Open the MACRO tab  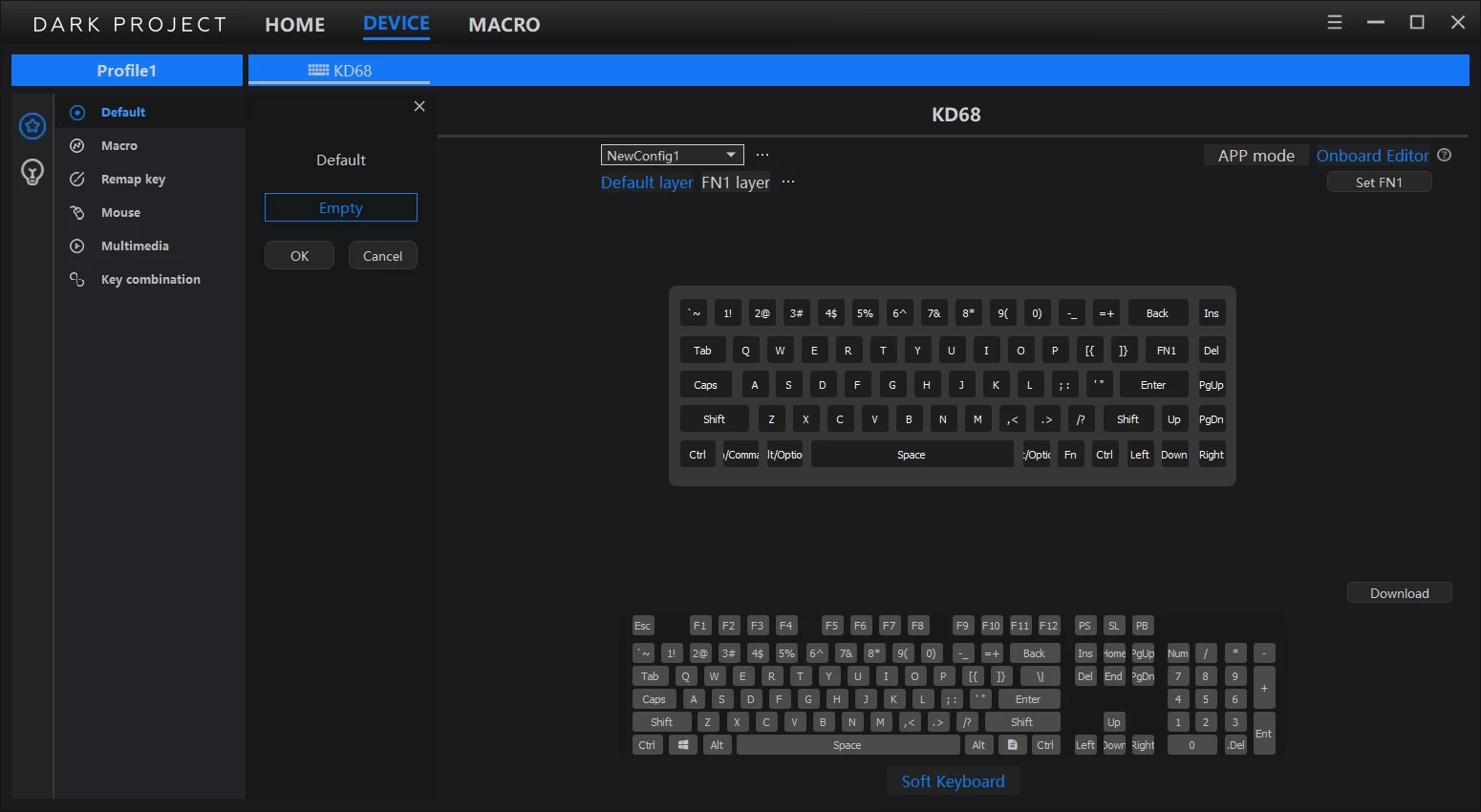click(x=504, y=24)
